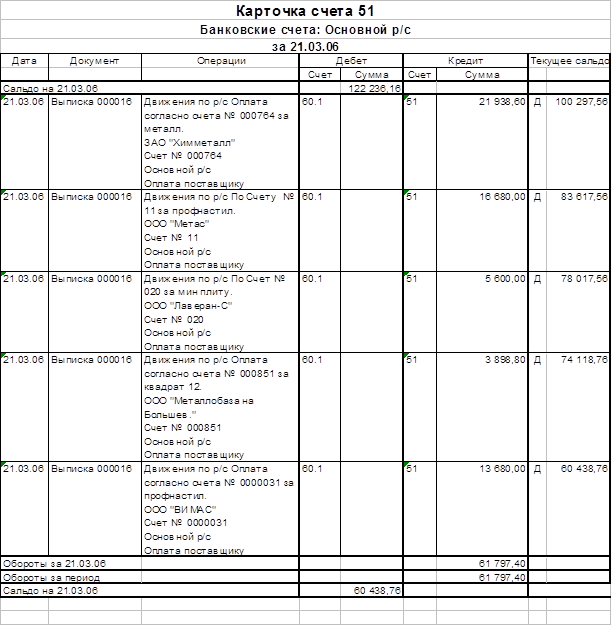Click credit account 51 in the Лазаран-С row
This screenshot has width=612, height=626.
pyautogui.click(x=414, y=277)
